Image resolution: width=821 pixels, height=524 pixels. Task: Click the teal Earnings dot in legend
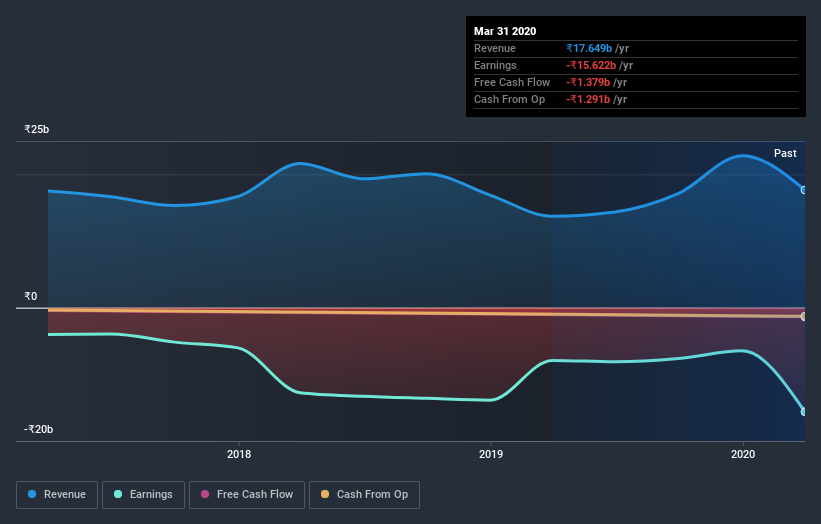point(118,494)
